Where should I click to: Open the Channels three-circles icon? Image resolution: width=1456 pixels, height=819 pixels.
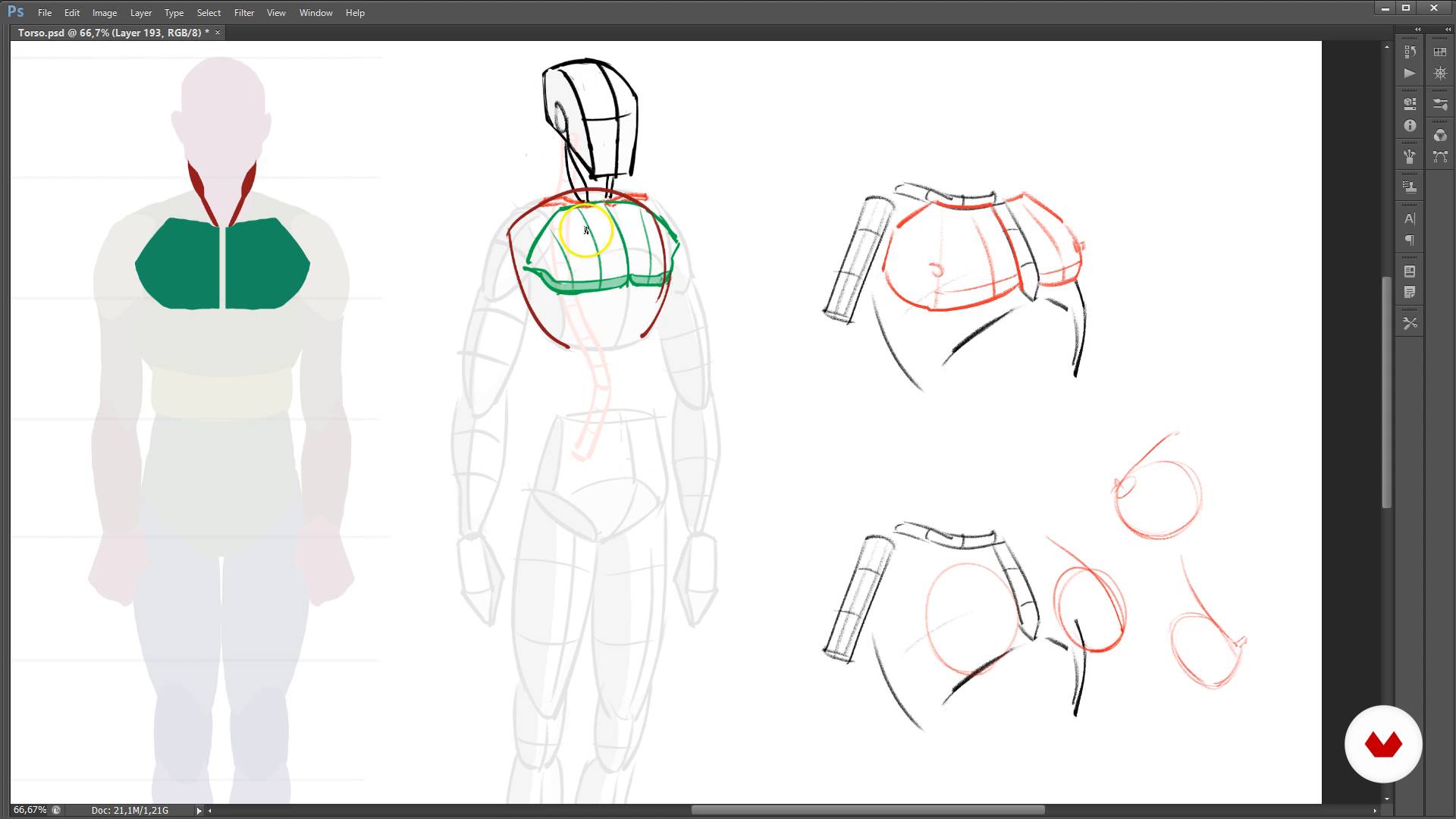click(x=1439, y=135)
